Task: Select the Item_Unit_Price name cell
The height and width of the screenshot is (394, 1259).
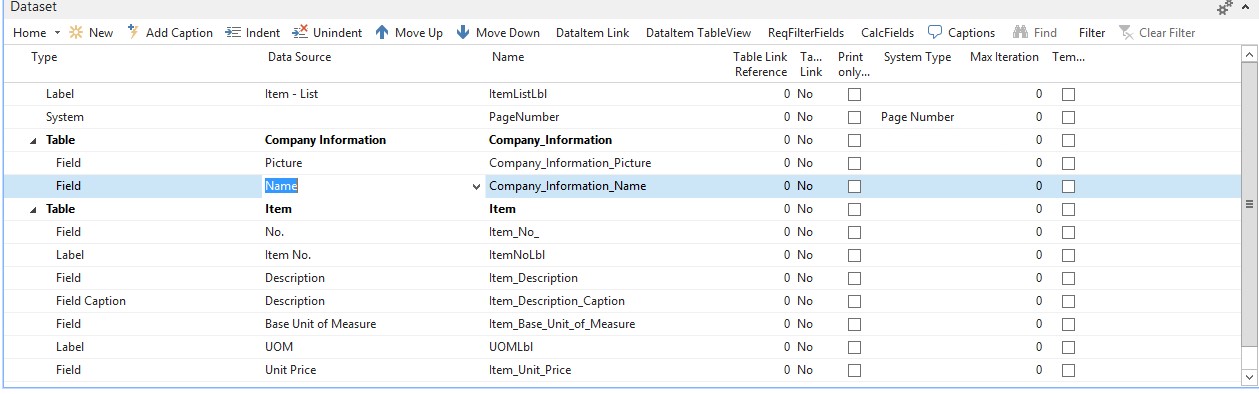Action: tap(530, 370)
